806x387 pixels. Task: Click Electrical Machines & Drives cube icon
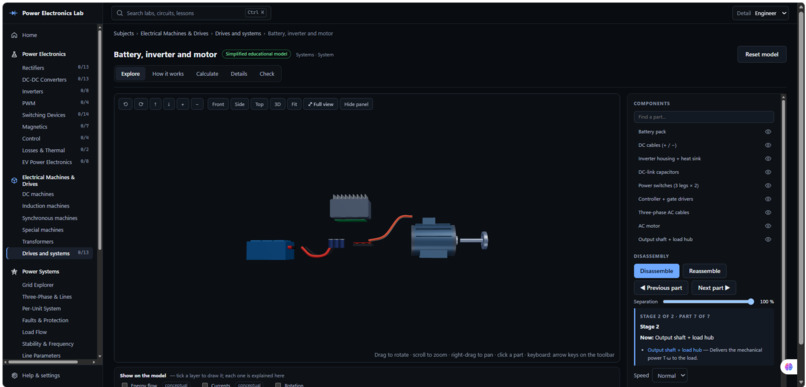pyautogui.click(x=14, y=180)
